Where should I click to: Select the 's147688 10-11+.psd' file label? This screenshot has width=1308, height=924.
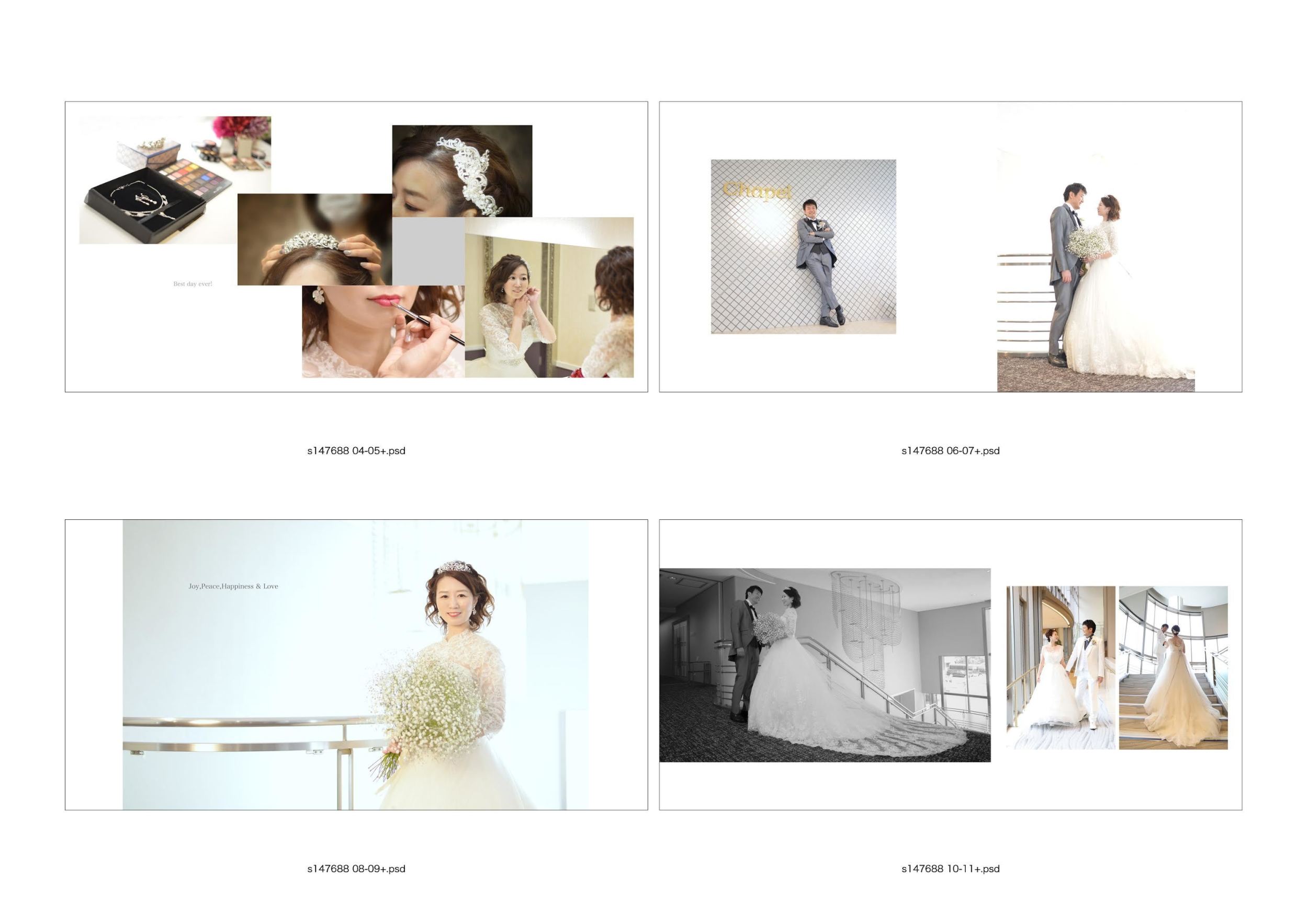pyautogui.click(x=950, y=869)
